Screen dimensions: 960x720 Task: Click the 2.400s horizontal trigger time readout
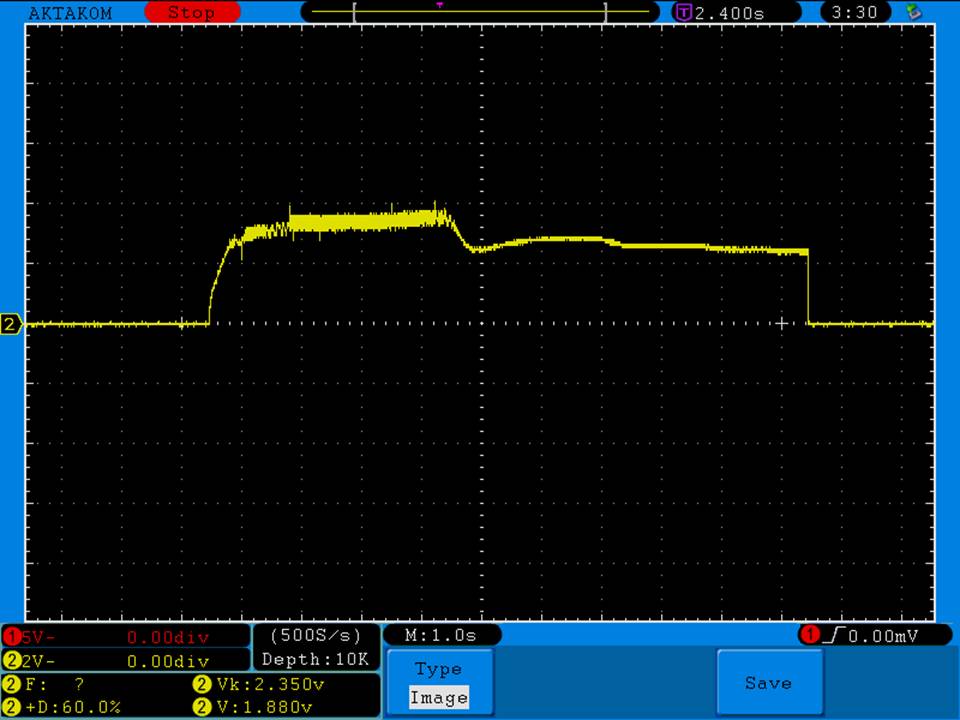pos(730,13)
